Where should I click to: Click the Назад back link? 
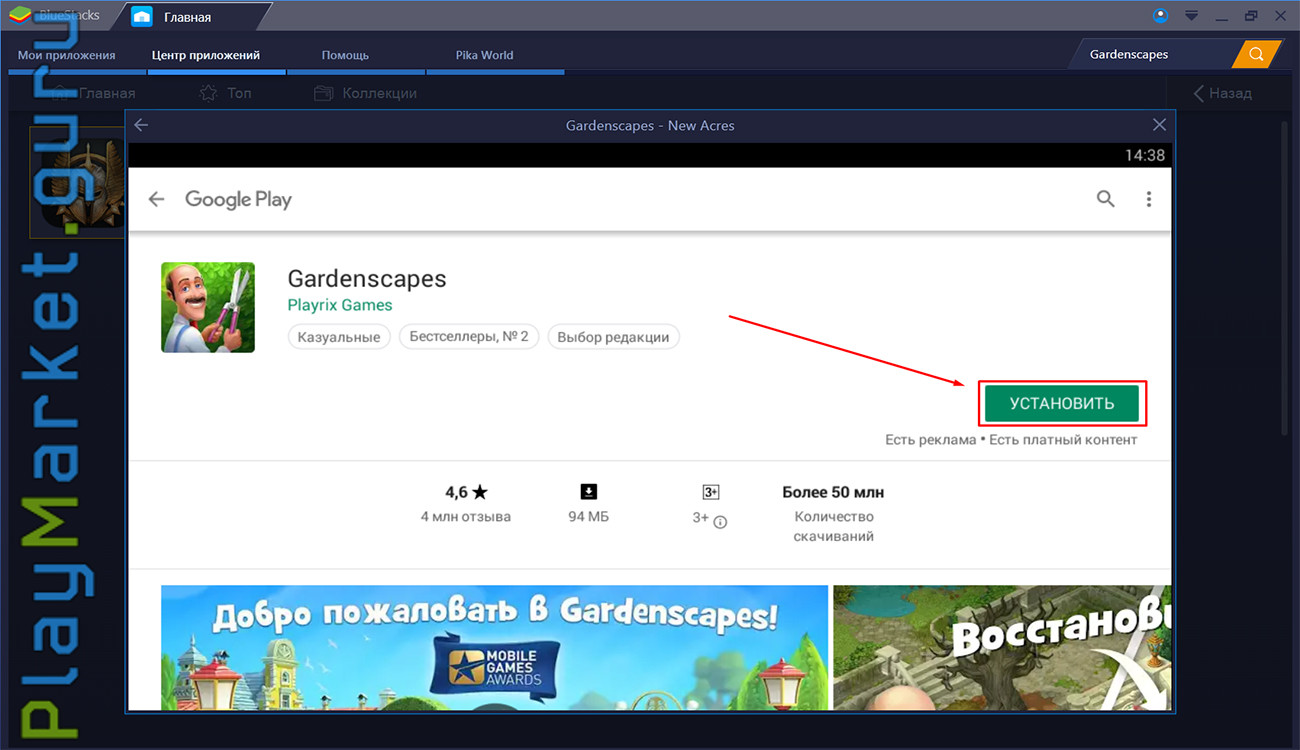point(1222,93)
